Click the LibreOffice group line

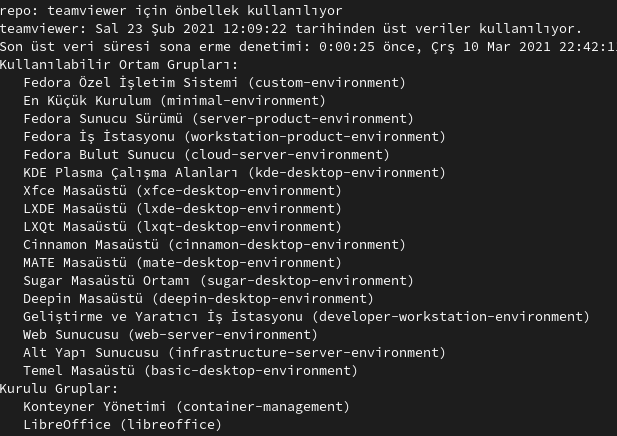point(122,424)
